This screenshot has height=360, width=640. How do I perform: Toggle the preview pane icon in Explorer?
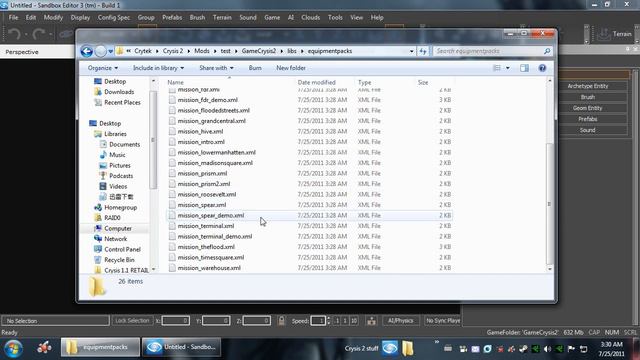pyautogui.click(x=524, y=68)
